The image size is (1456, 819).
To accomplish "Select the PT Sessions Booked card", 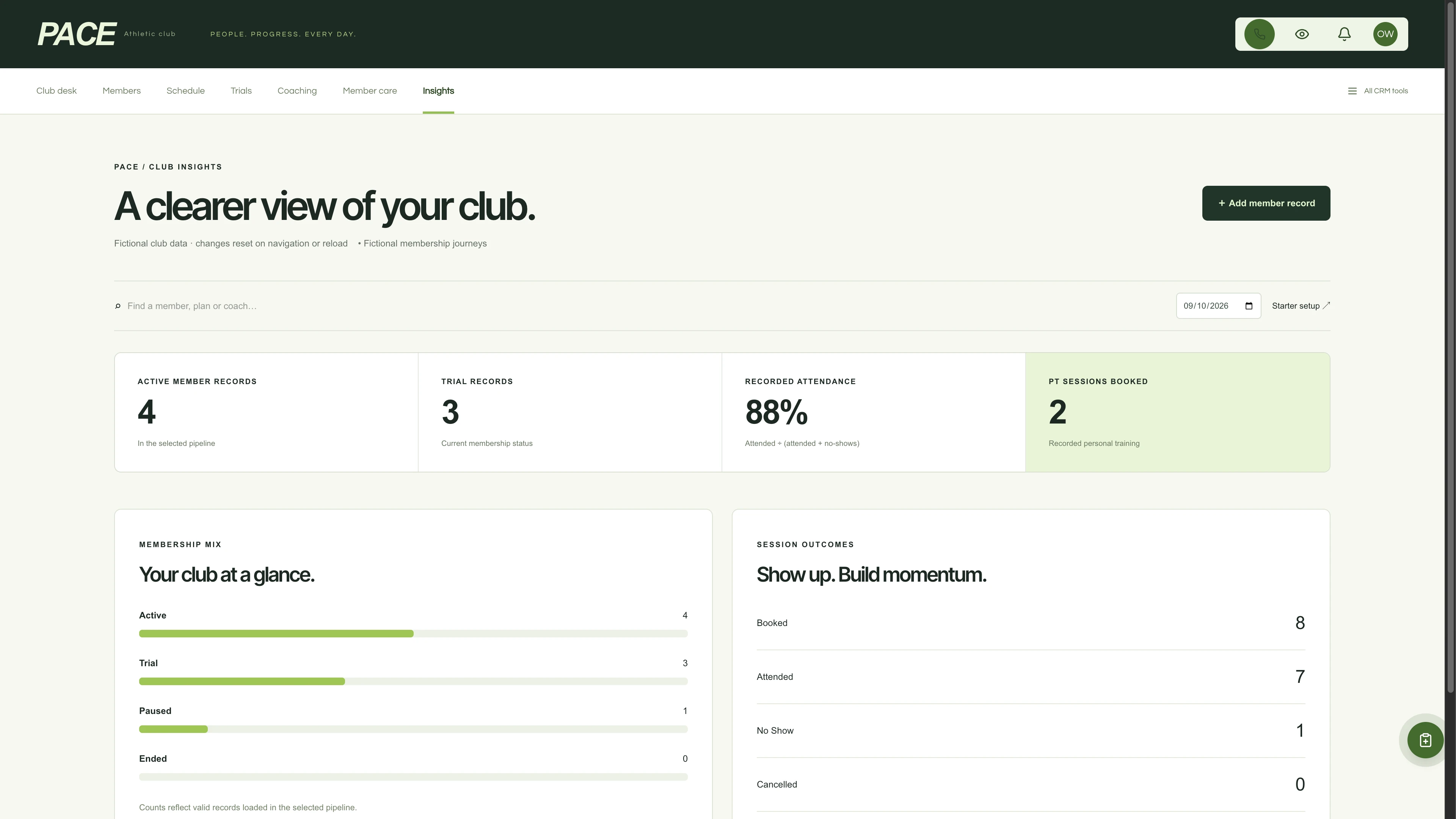I will pos(1177,412).
